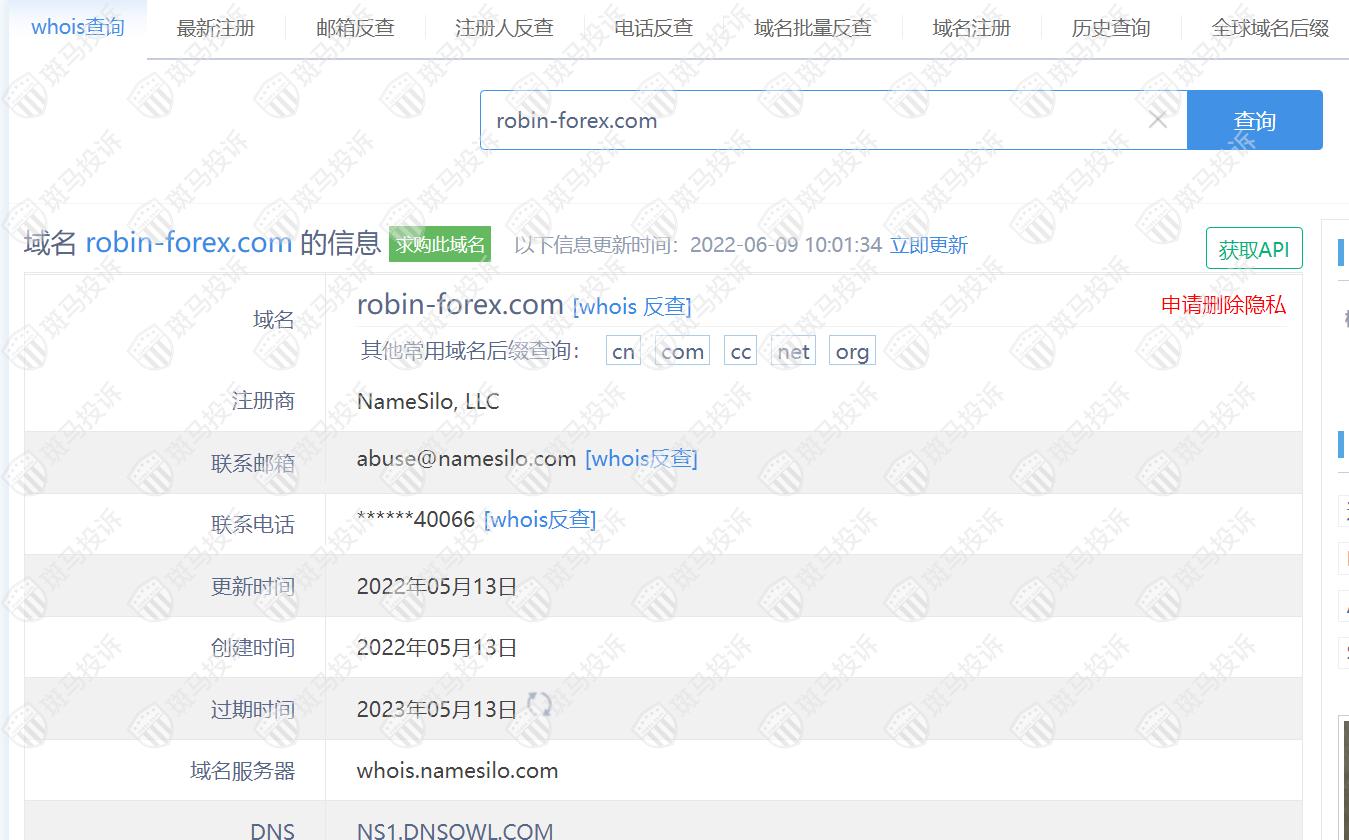Clear the domain search field with X icon
This screenshot has height=840, width=1349.
tap(1157, 120)
